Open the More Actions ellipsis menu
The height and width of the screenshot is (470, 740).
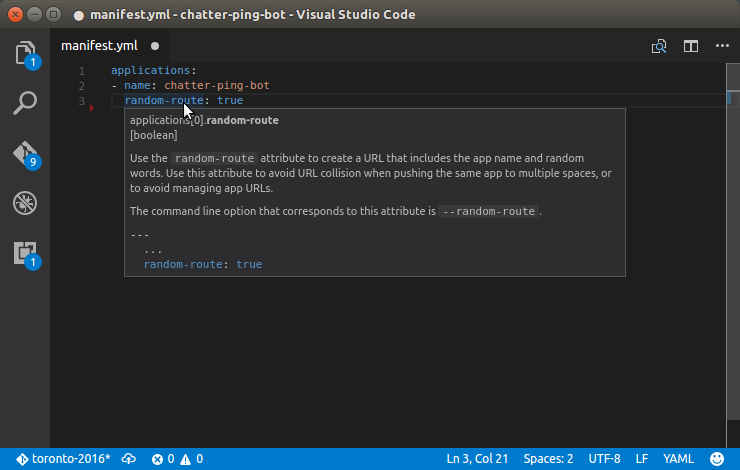point(722,46)
